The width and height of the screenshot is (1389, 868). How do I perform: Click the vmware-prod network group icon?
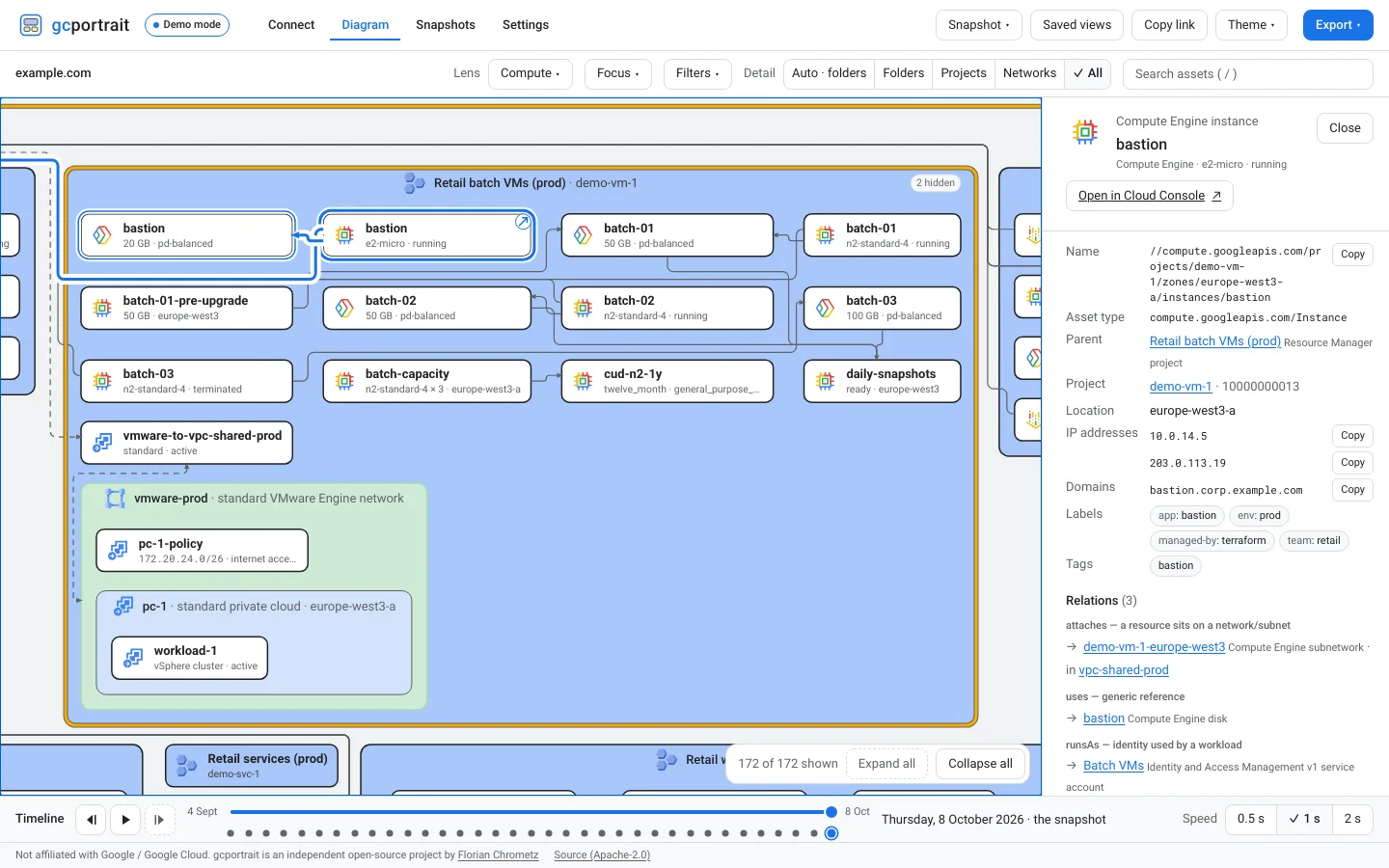tap(116, 499)
